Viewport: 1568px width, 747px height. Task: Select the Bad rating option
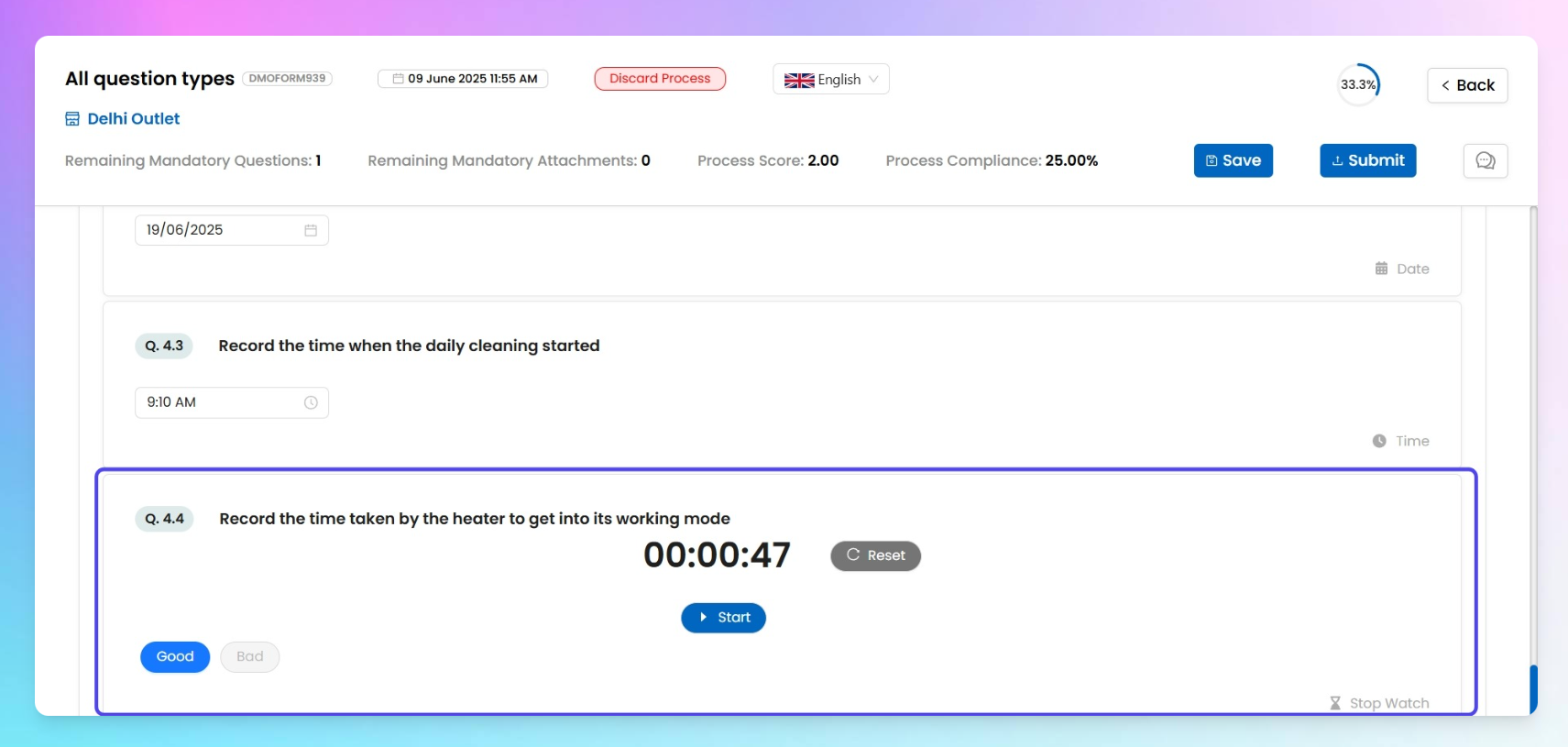pyautogui.click(x=249, y=656)
